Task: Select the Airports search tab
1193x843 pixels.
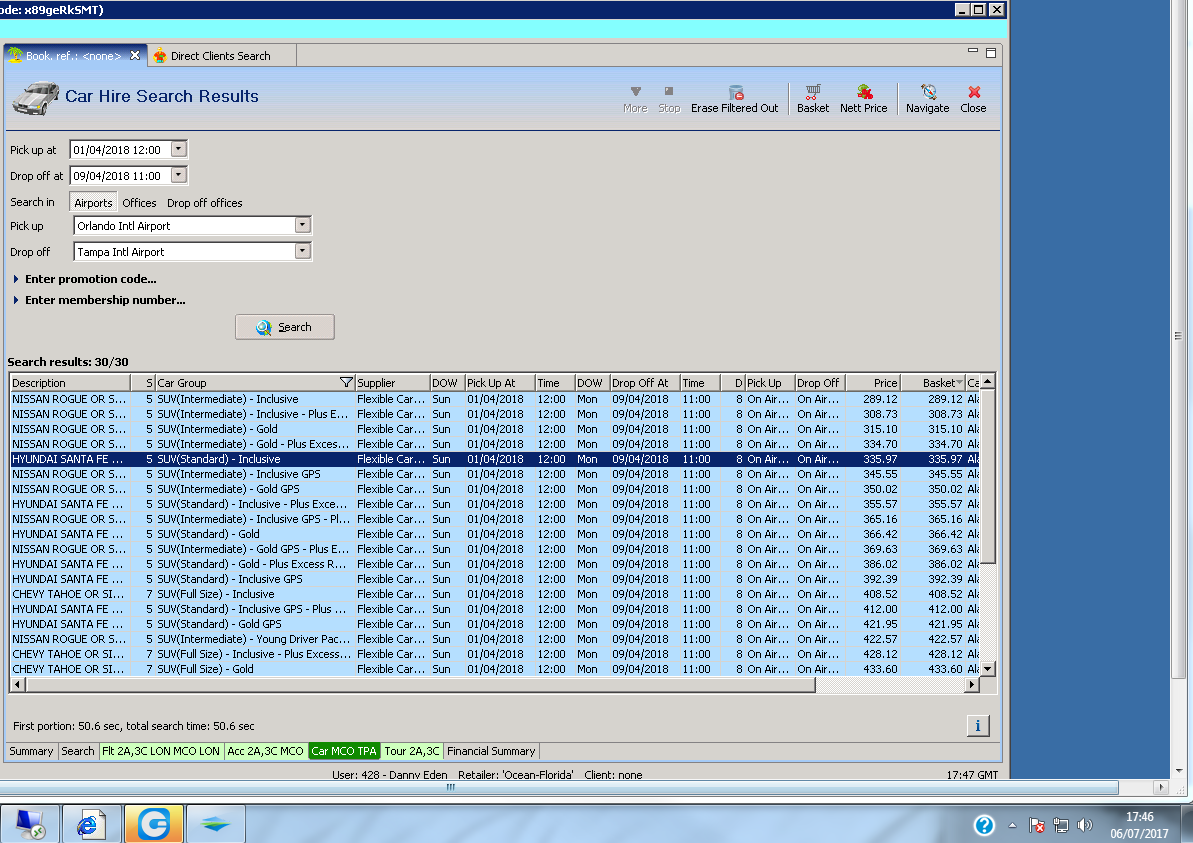Action: (94, 202)
